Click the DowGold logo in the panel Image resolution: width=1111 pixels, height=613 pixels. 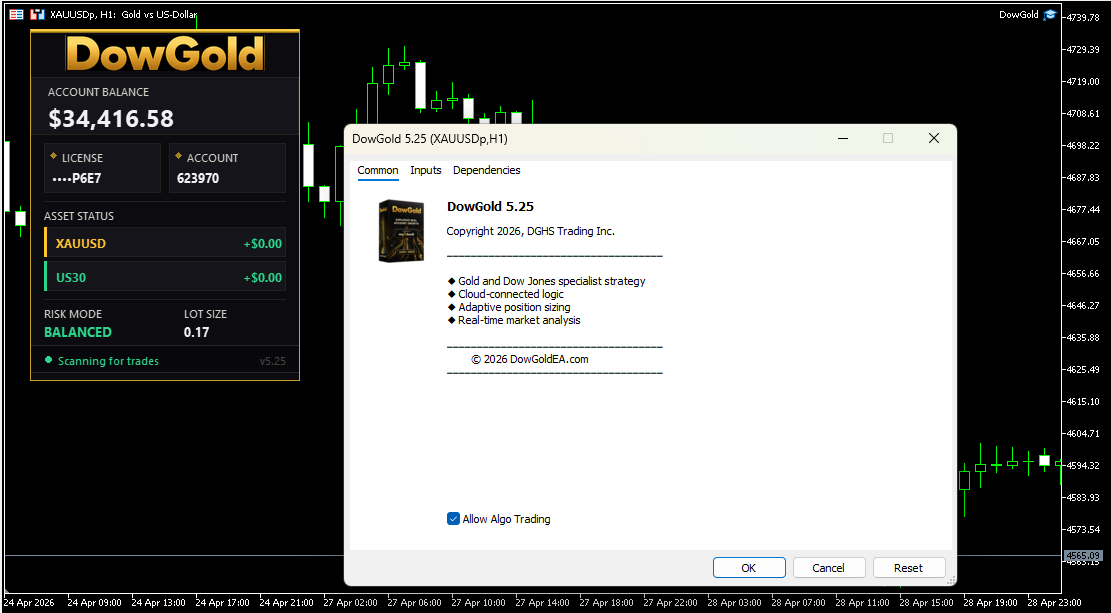(x=165, y=53)
